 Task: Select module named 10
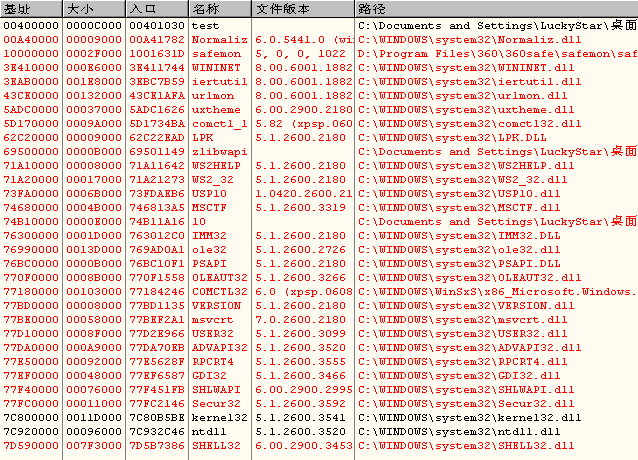[x=199, y=222]
